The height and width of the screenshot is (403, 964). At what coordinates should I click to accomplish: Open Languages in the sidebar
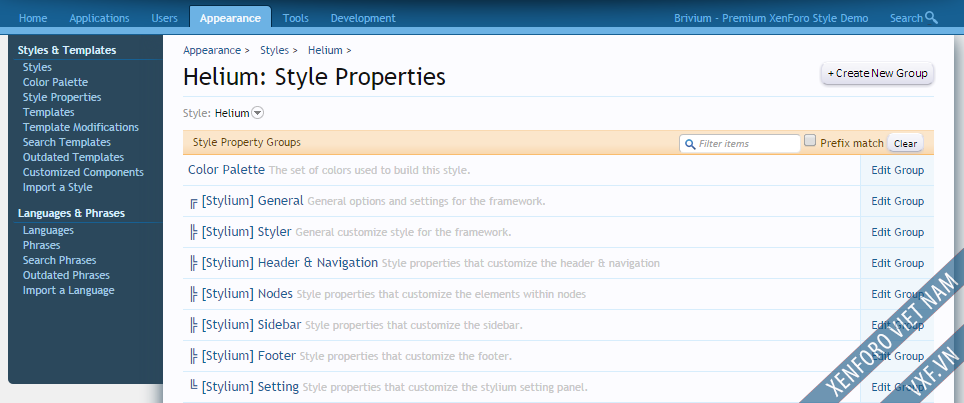[x=49, y=230]
